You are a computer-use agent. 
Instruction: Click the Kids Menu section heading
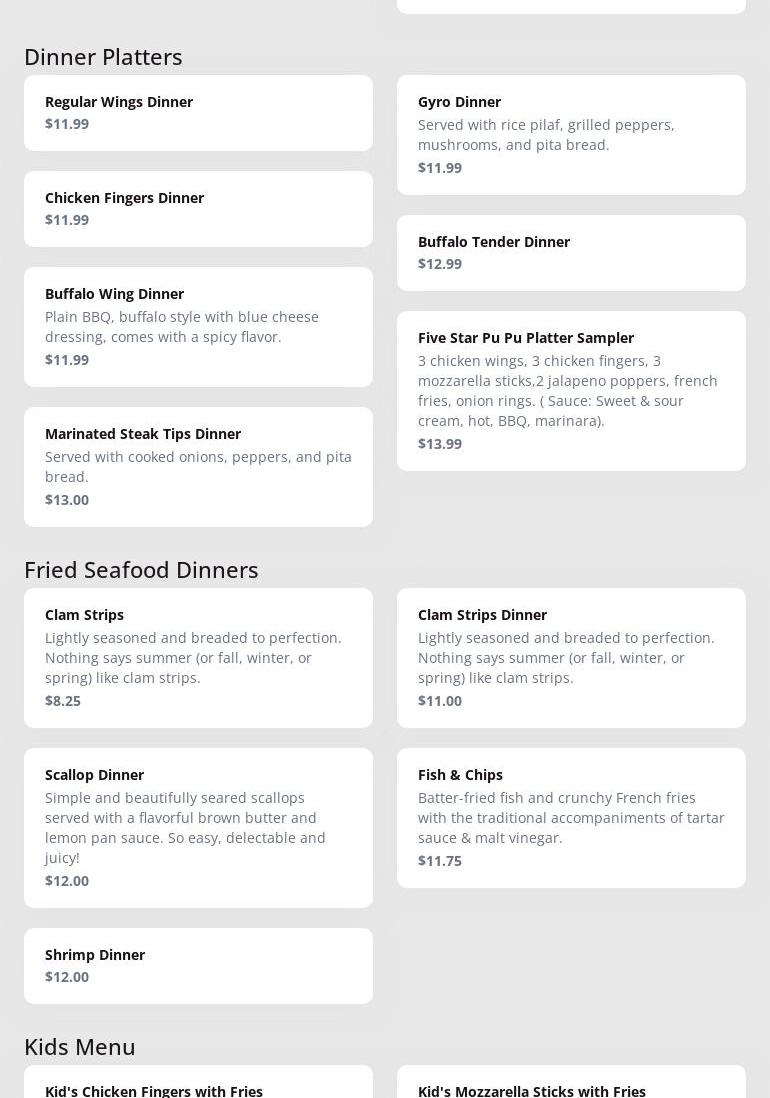[x=80, y=1047]
